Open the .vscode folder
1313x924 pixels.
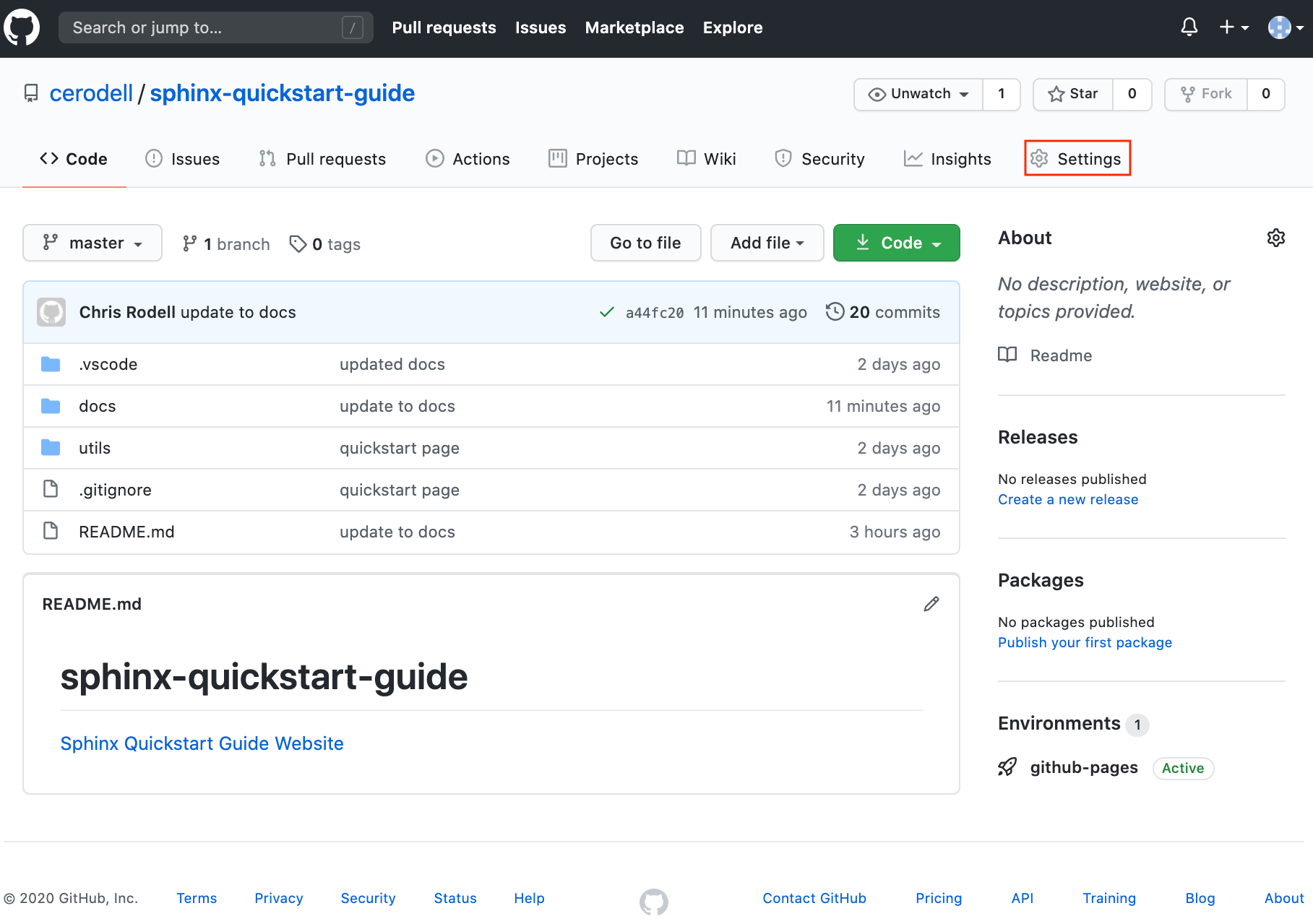[x=108, y=364]
